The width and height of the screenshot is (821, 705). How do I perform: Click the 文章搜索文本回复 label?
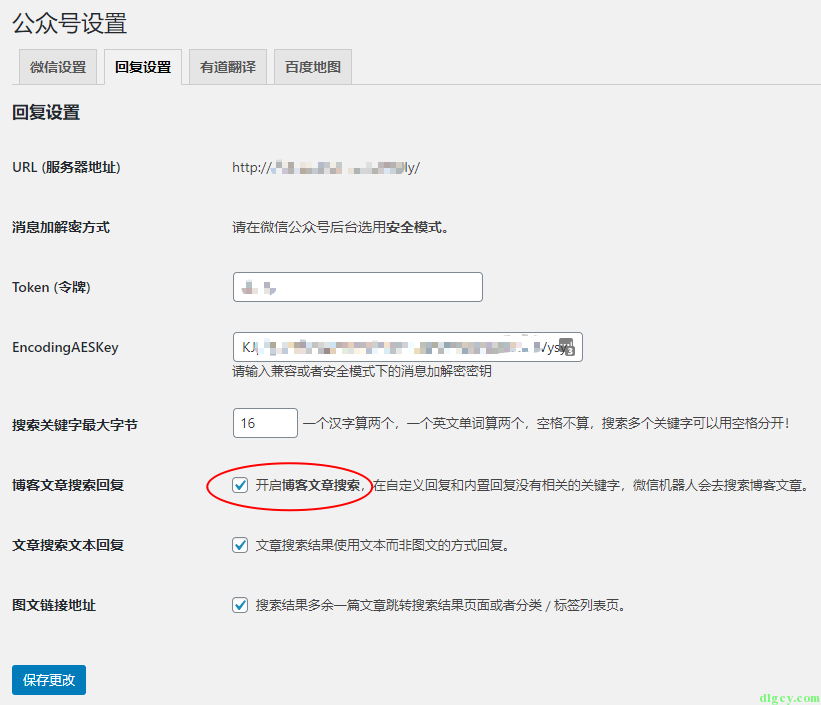coord(68,545)
